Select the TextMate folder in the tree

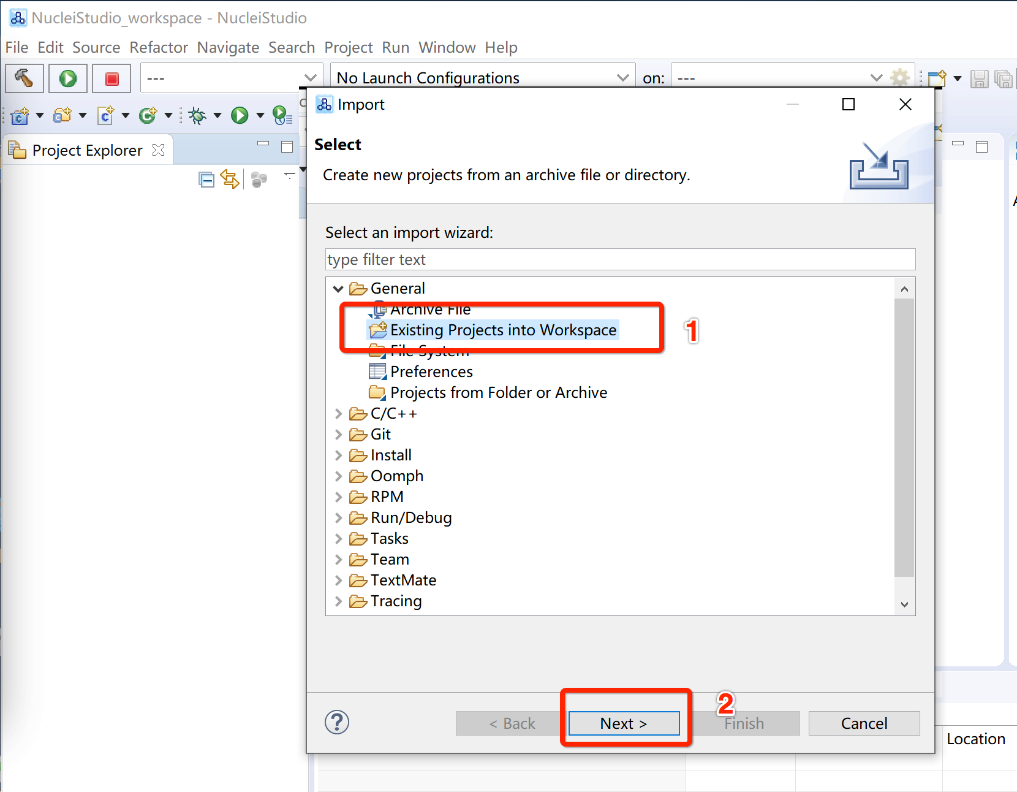392,580
